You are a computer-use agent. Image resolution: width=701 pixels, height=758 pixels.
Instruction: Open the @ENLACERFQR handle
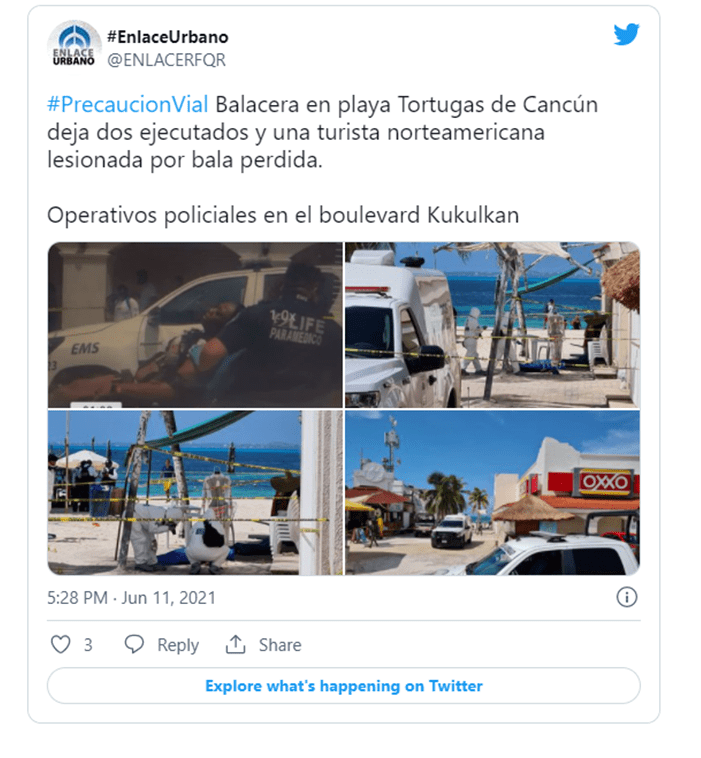pyautogui.click(x=166, y=60)
